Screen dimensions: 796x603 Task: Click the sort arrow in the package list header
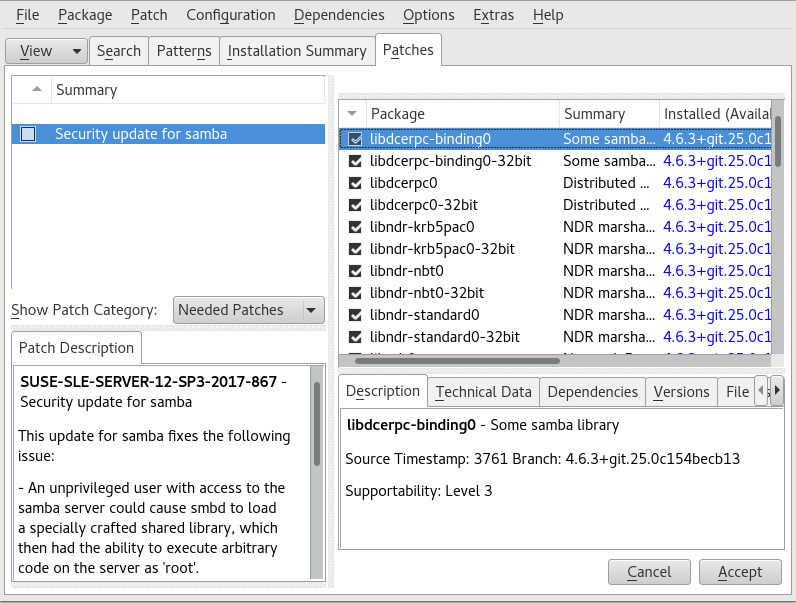click(x=353, y=114)
